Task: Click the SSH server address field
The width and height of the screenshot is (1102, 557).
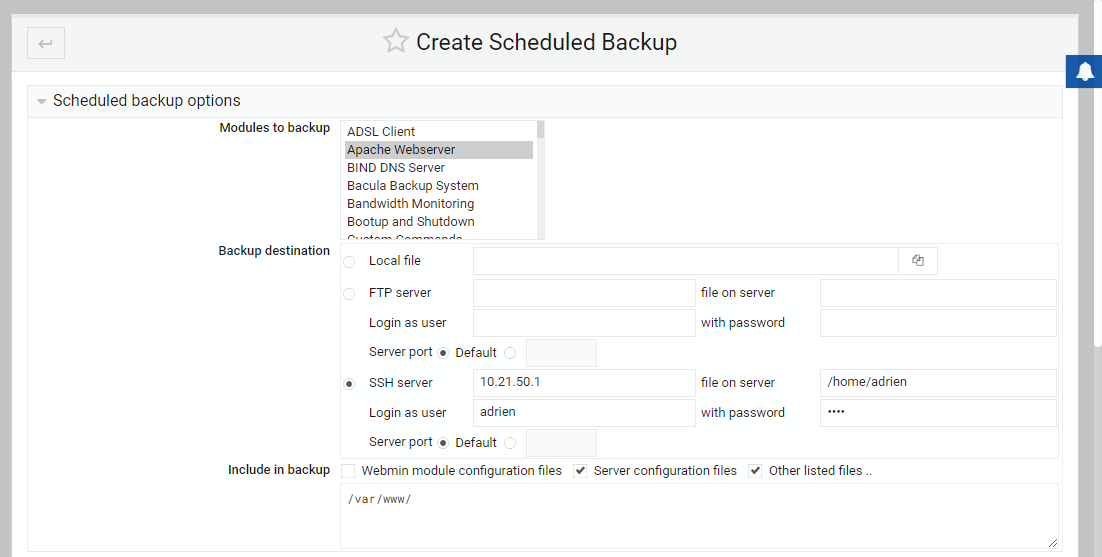Action: pos(583,383)
